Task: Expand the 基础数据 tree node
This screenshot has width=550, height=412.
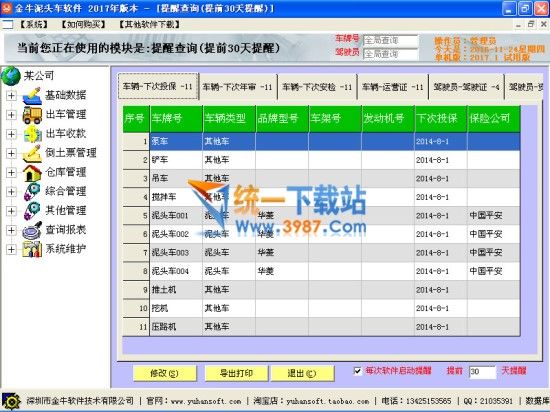Action: pos(11,95)
